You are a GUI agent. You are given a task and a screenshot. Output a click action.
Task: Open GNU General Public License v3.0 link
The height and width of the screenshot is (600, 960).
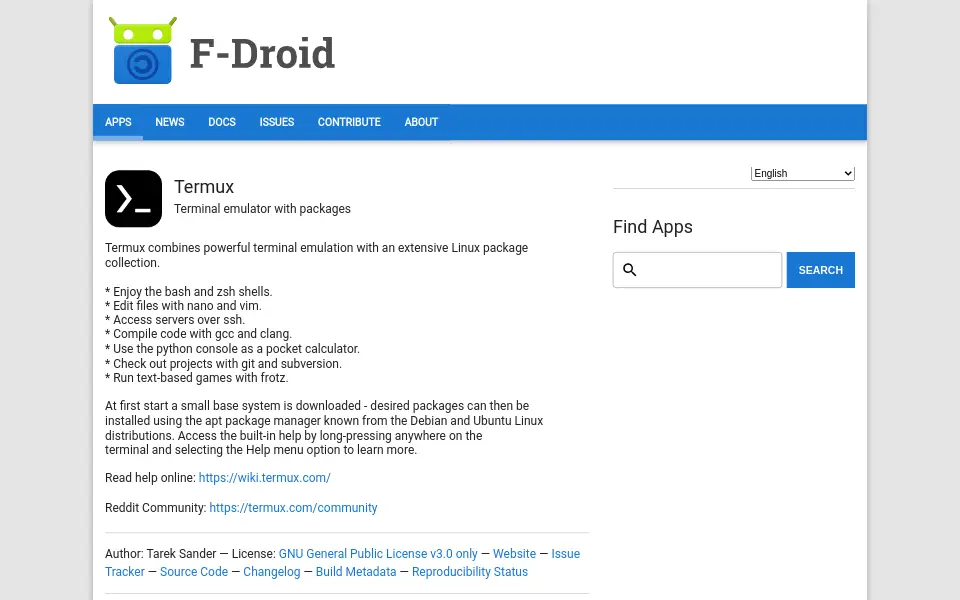(x=378, y=553)
